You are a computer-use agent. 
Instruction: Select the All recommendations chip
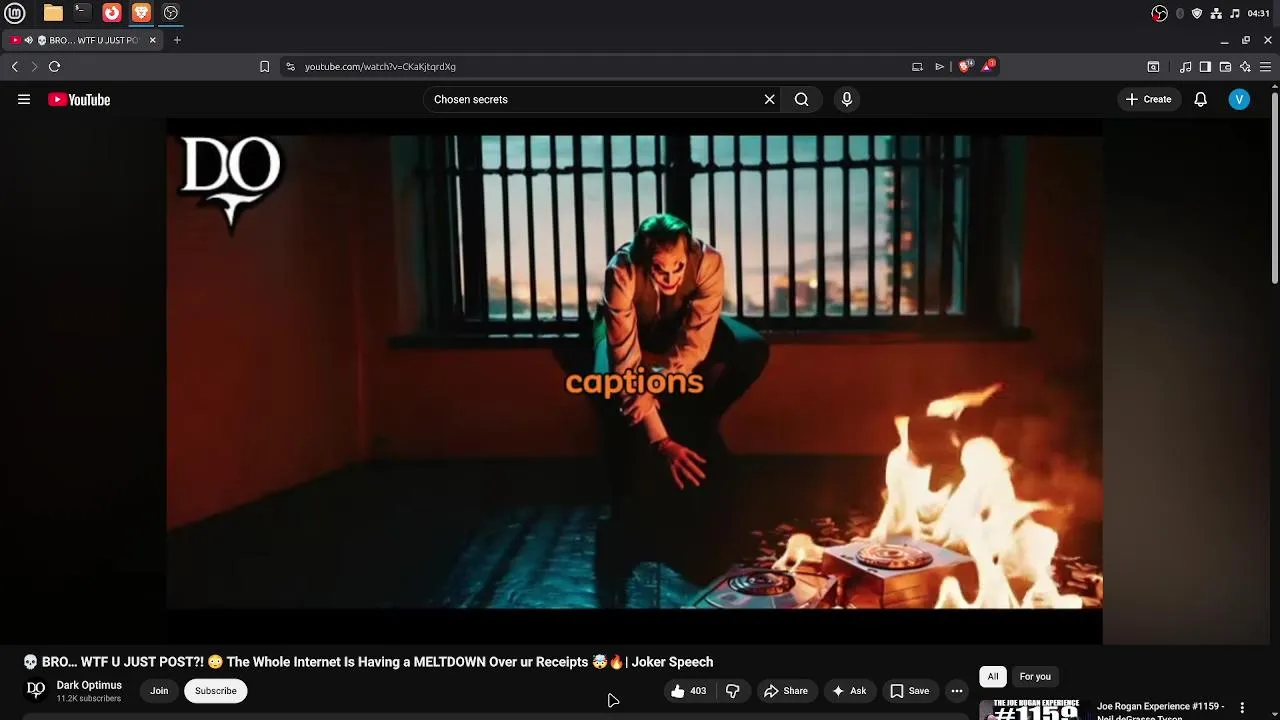click(x=993, y=677)
